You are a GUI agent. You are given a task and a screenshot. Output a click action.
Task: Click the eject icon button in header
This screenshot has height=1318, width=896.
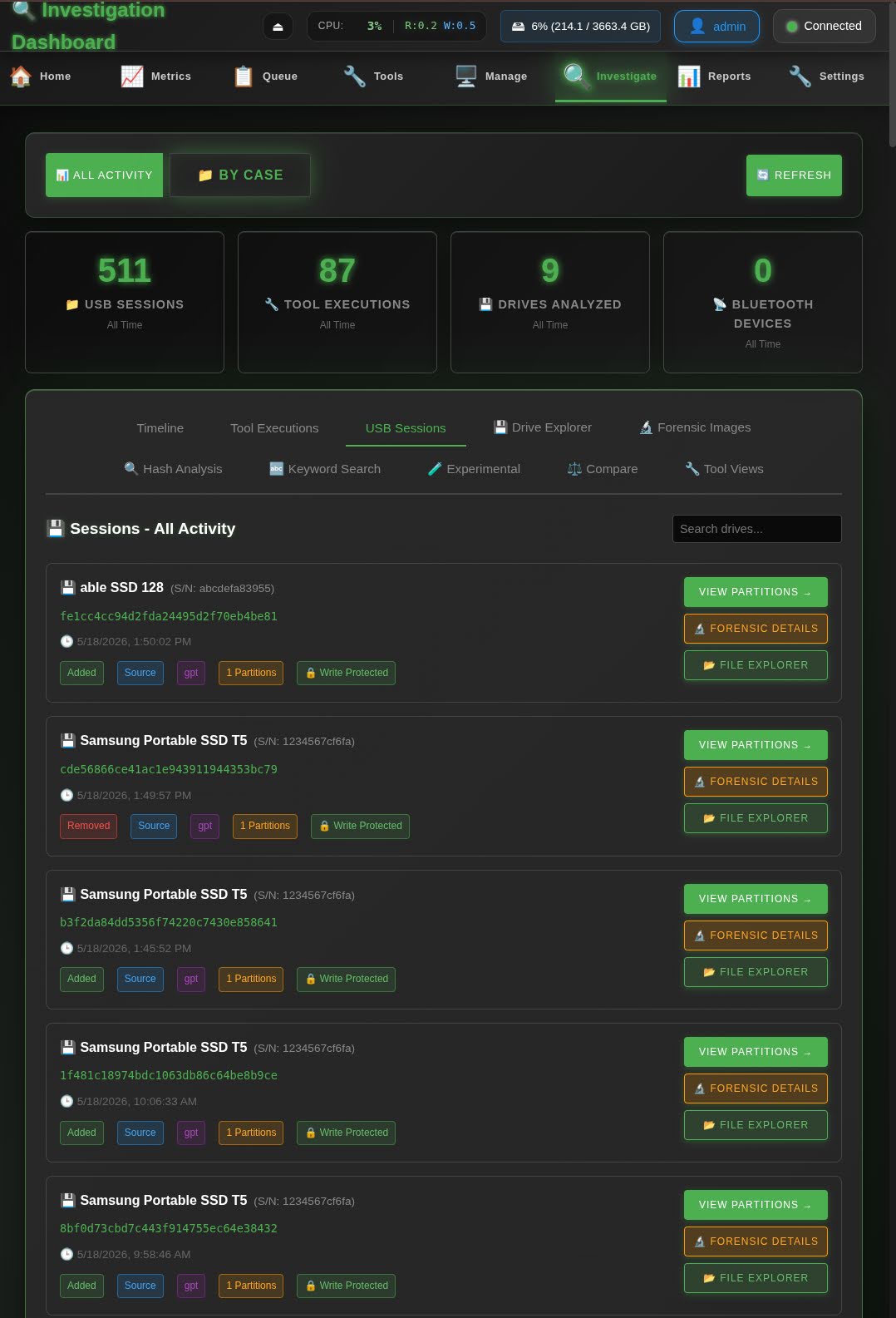(x=278, y=27)
